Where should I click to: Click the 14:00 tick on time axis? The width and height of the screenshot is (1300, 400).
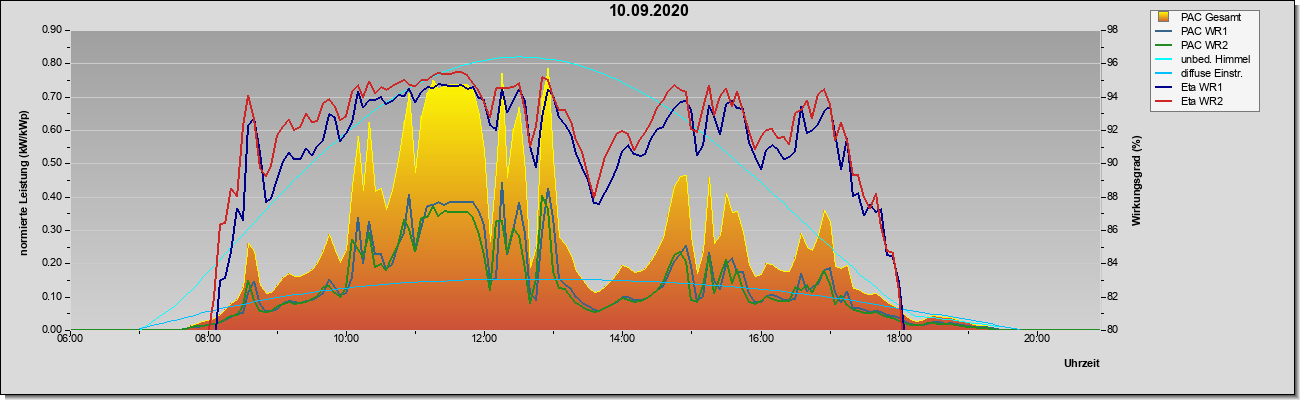click(x=622, y=338)
